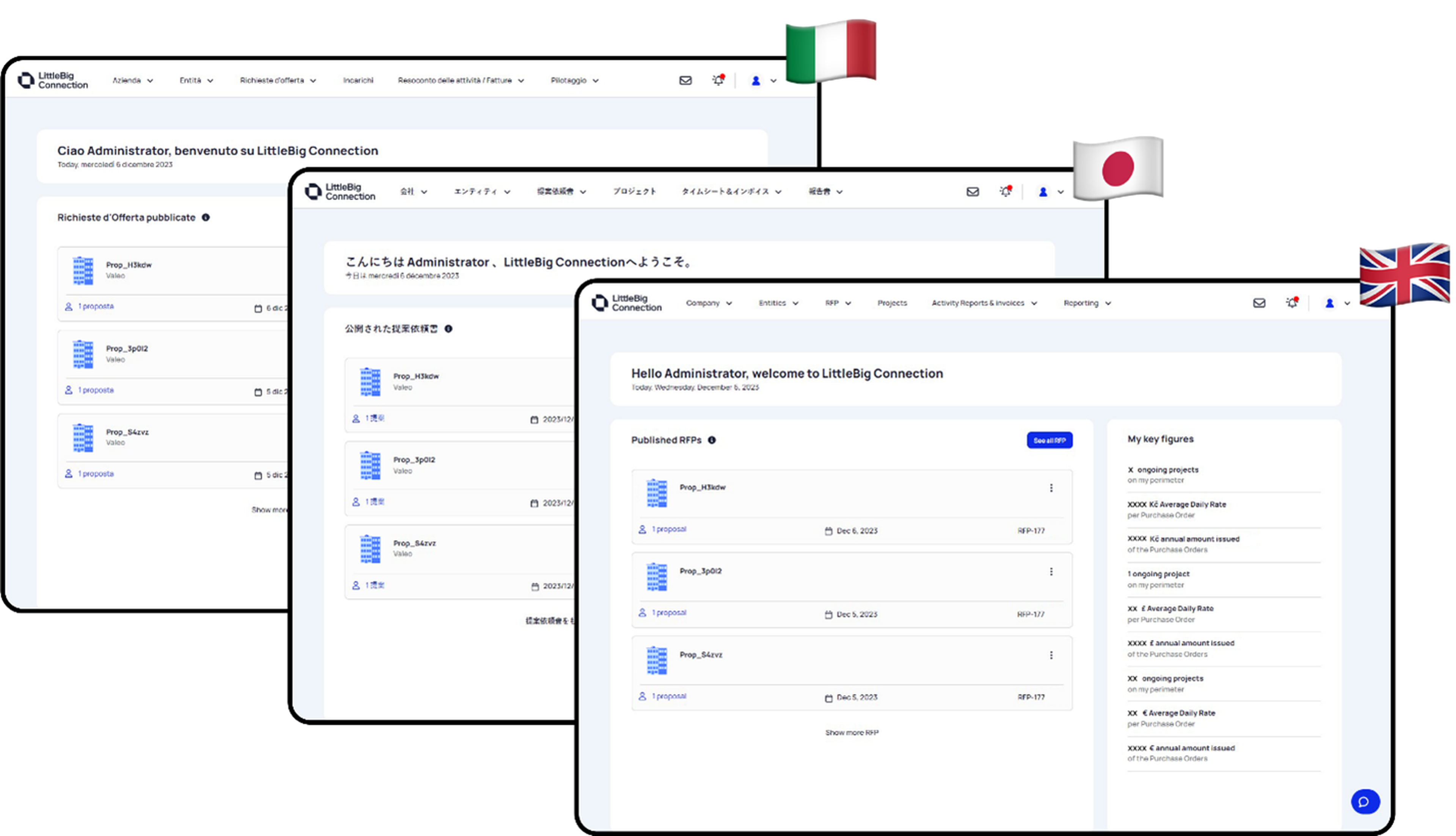The image size is (1456, 836).
Task: Click building icon of Prop_3p0l2 in Japanese window
Action: [x=370, y=466]
